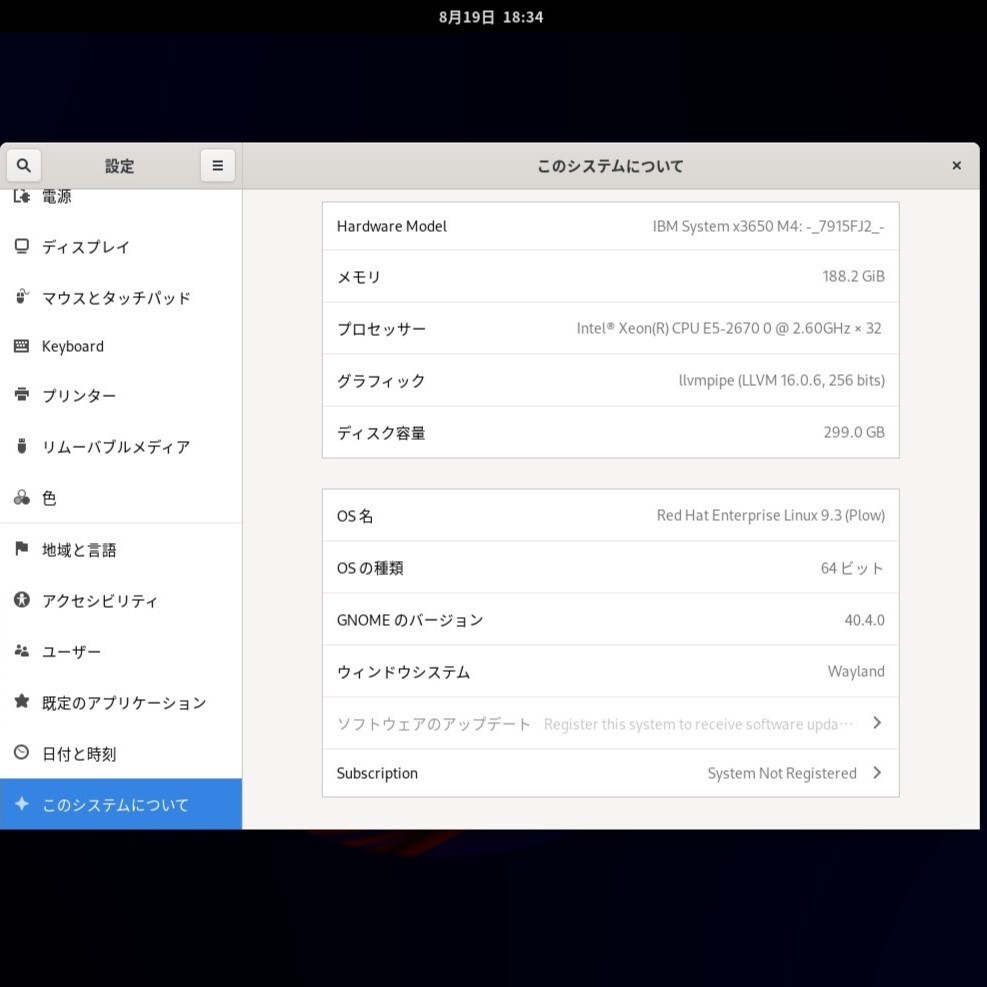Viewport: 987px width, 987px height.
Task: Open プリンター panel
Action: click(121, 395)
